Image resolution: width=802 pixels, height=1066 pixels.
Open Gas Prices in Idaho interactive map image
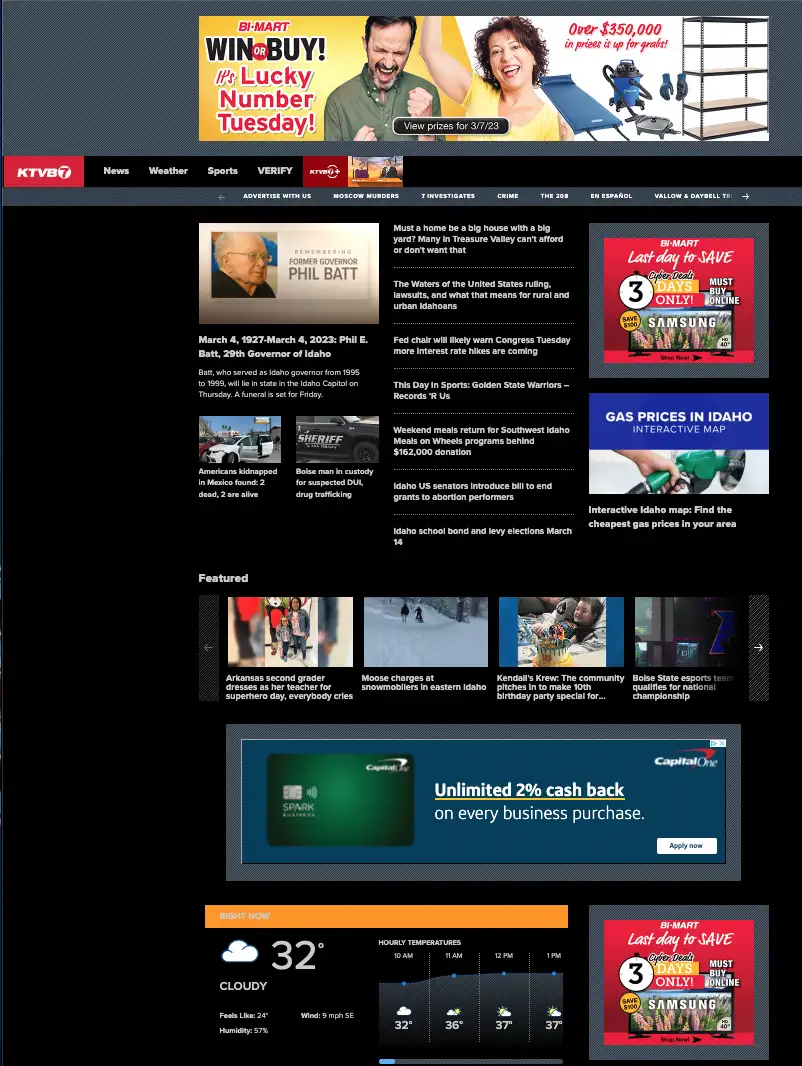679,443
